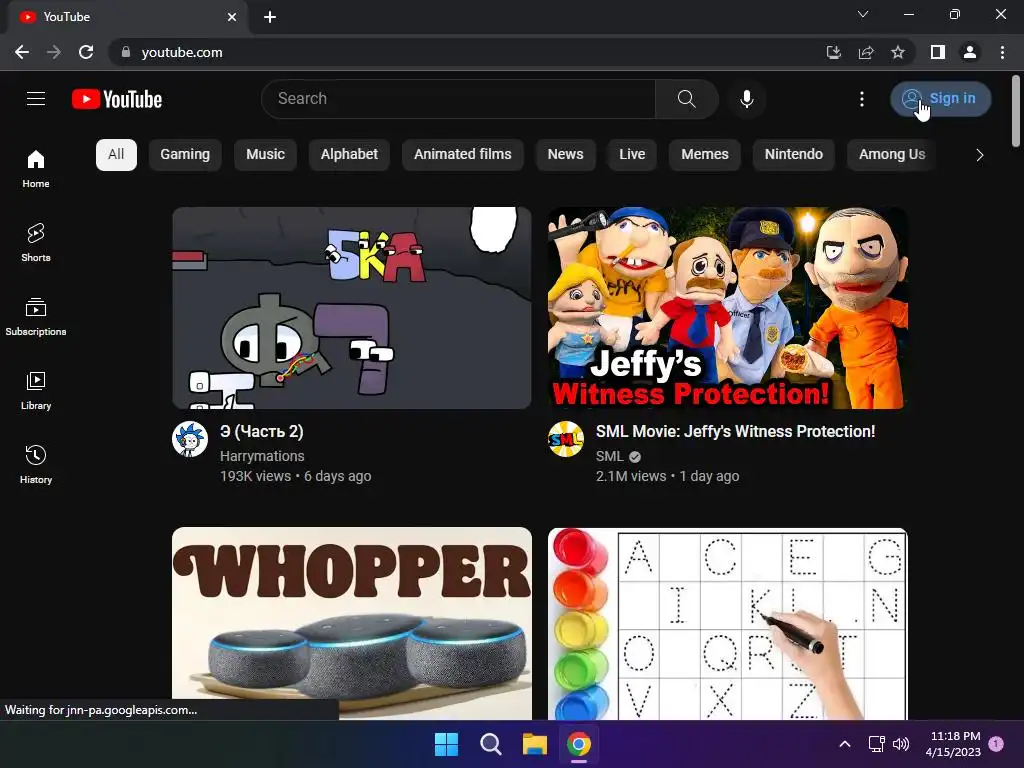Go to Home in sidebar

click(36, 168)
